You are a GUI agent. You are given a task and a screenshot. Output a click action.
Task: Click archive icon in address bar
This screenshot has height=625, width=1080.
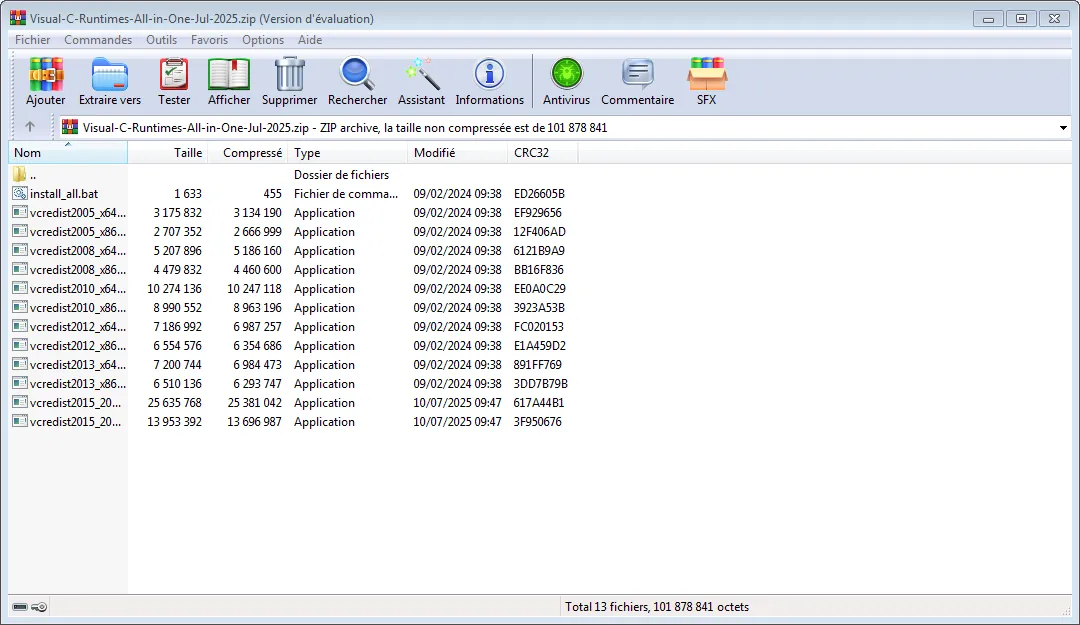coord(70,127)
